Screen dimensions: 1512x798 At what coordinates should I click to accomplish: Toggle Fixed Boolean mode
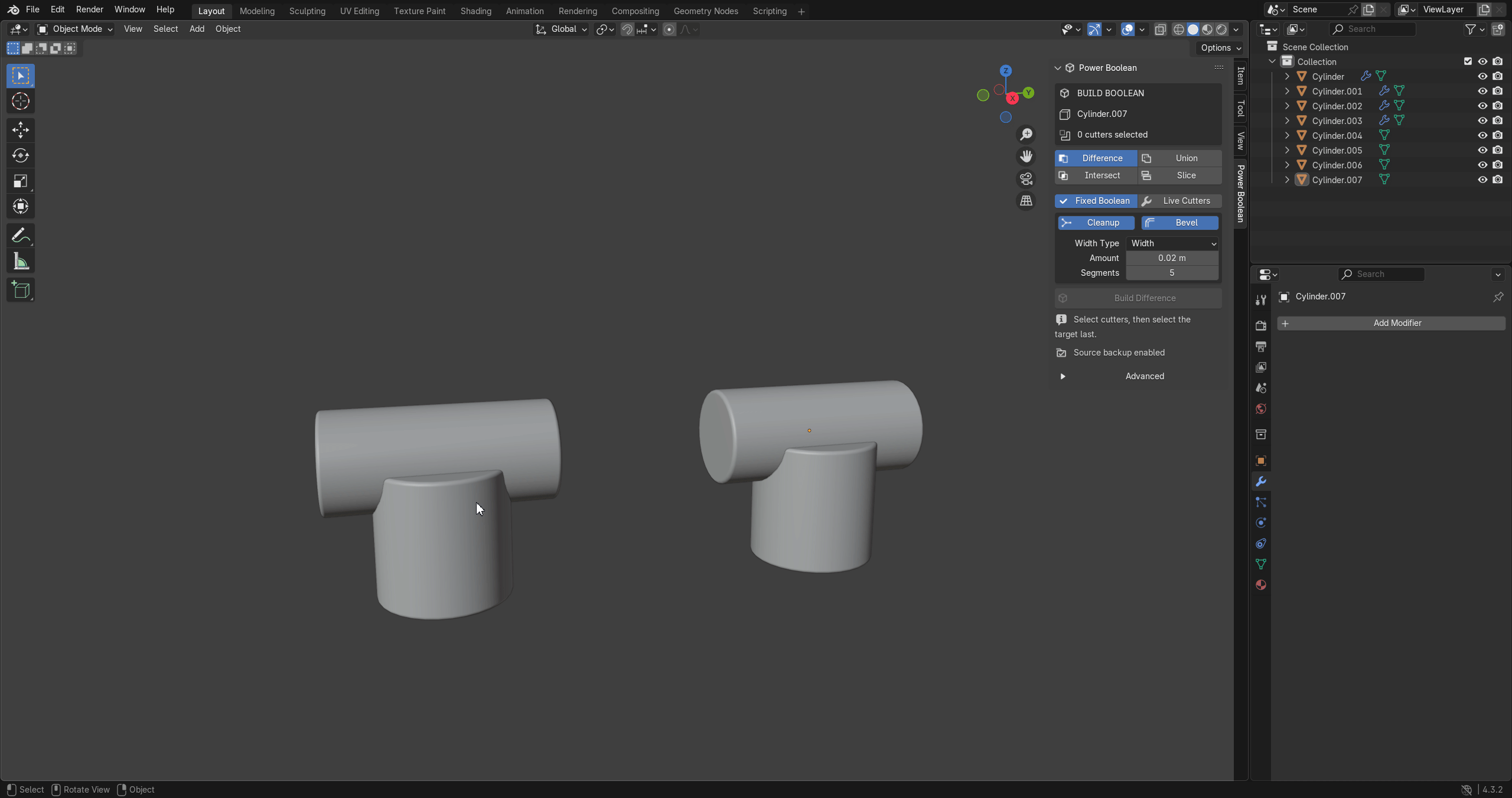pos(1096,201)
